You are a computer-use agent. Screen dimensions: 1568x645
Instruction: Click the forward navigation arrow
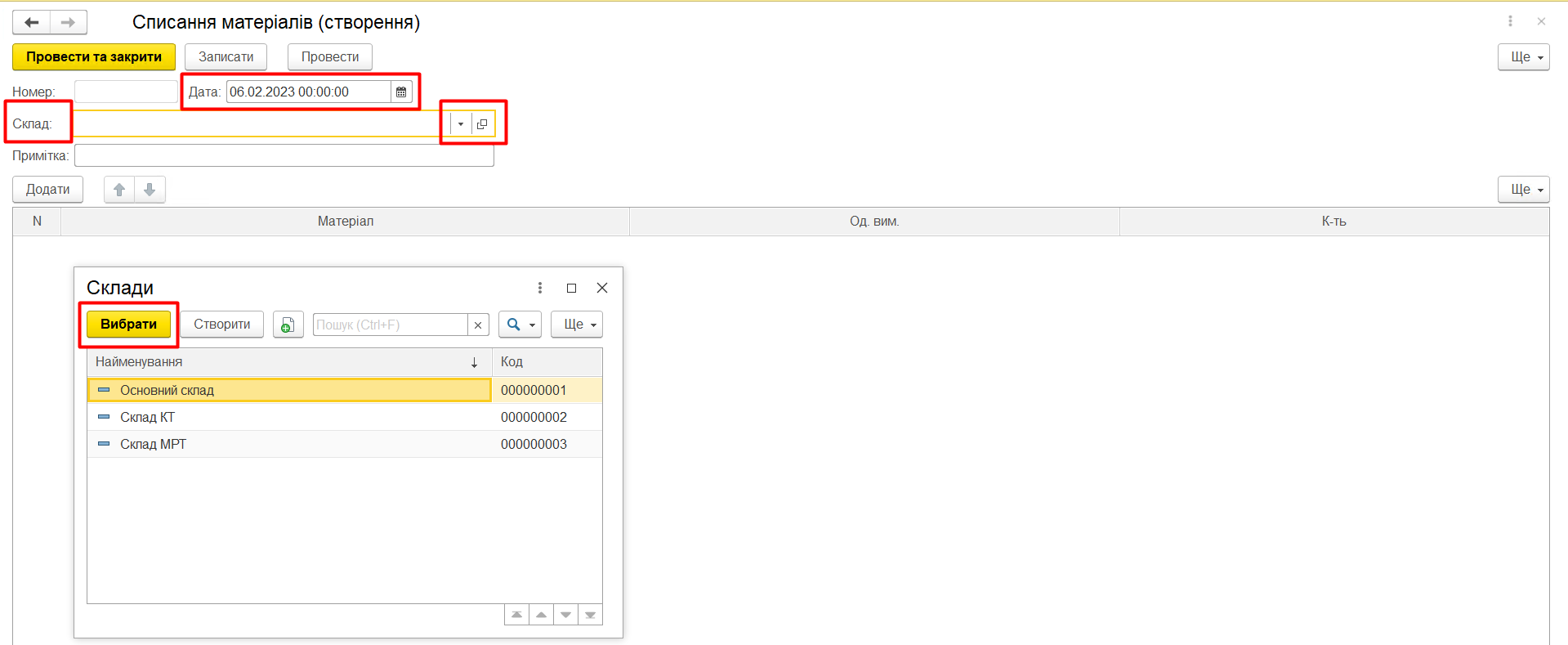click(x=69, y=22)
